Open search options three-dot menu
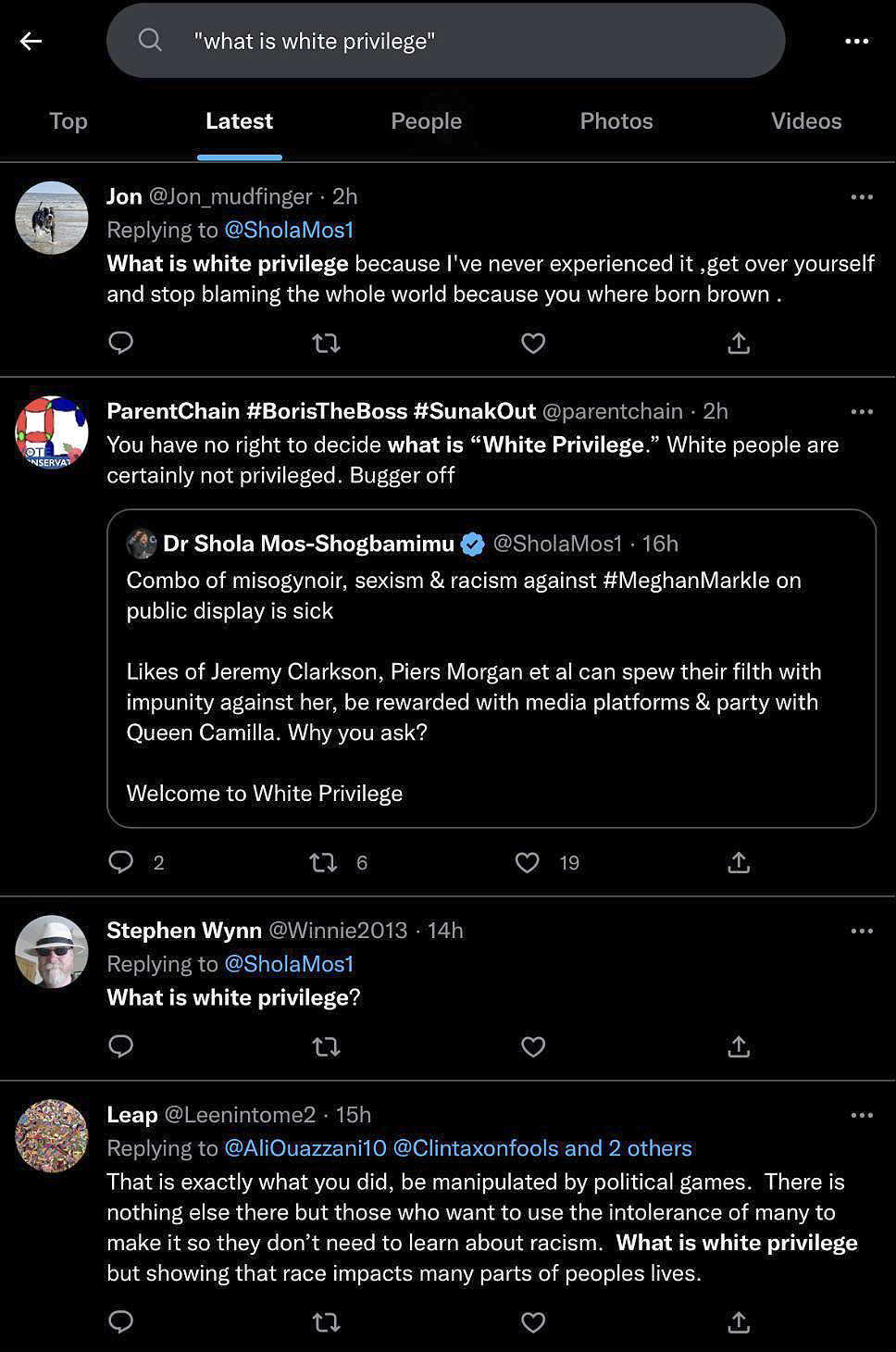Screen dimensions: 896x1352 click(x=856, y=41)
